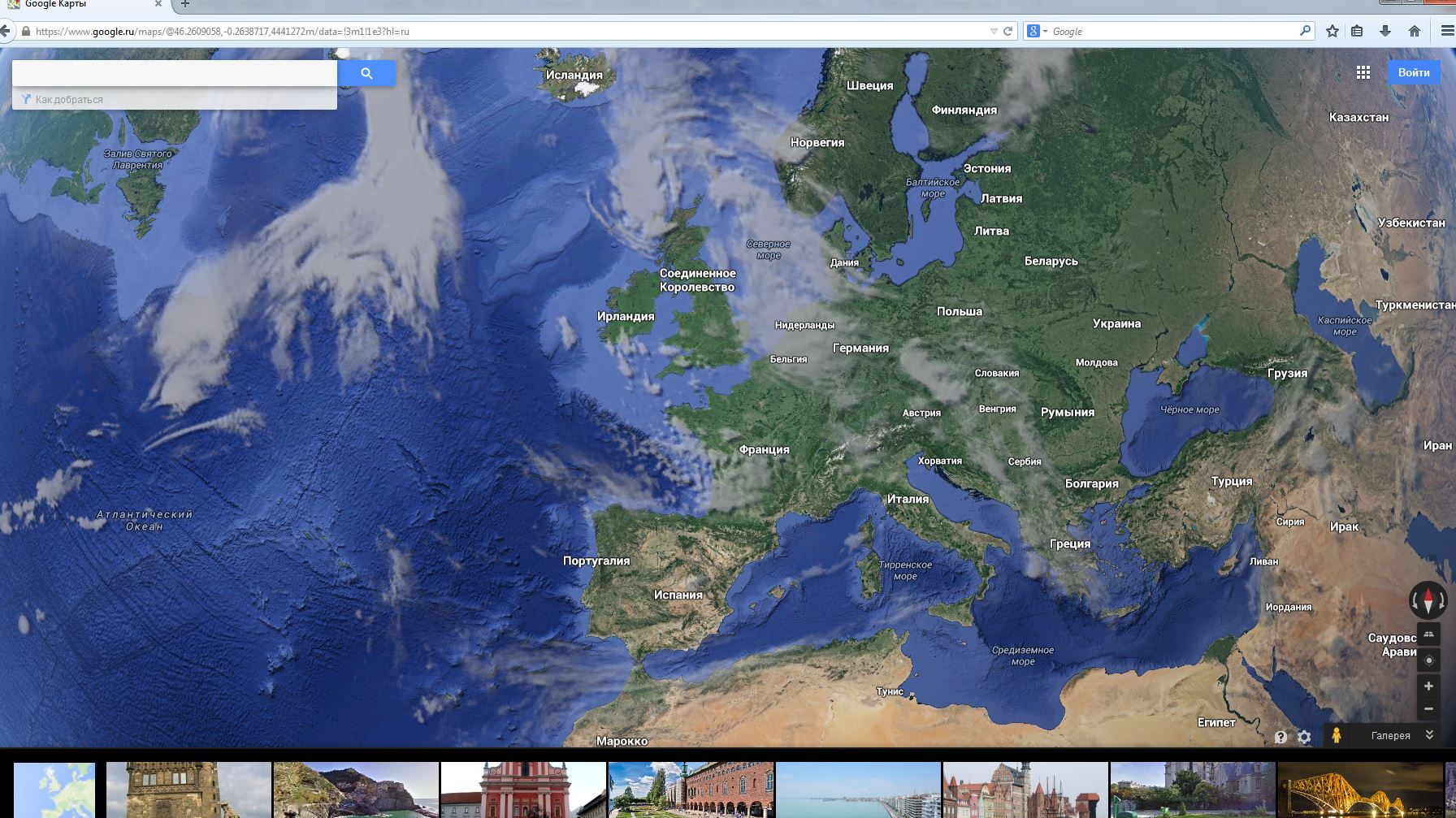The height and width of the screenshot is (818, 1456).
Task: Open a new browser tab
Action: 185,4
